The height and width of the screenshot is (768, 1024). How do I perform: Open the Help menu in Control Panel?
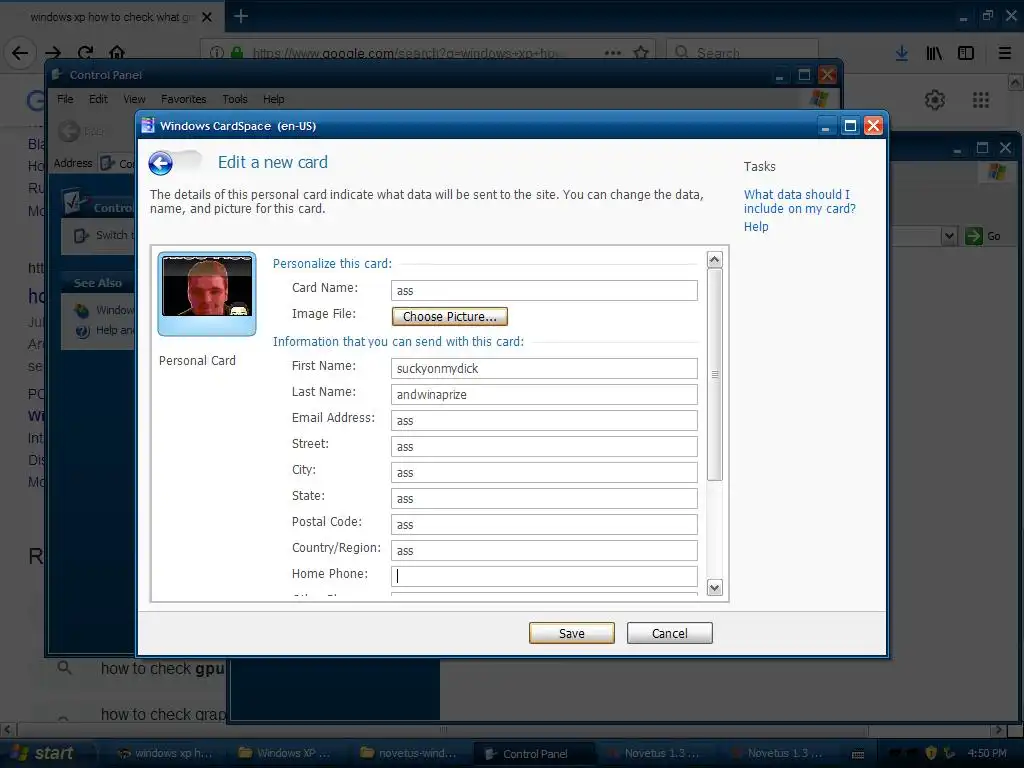coord(274,99)
